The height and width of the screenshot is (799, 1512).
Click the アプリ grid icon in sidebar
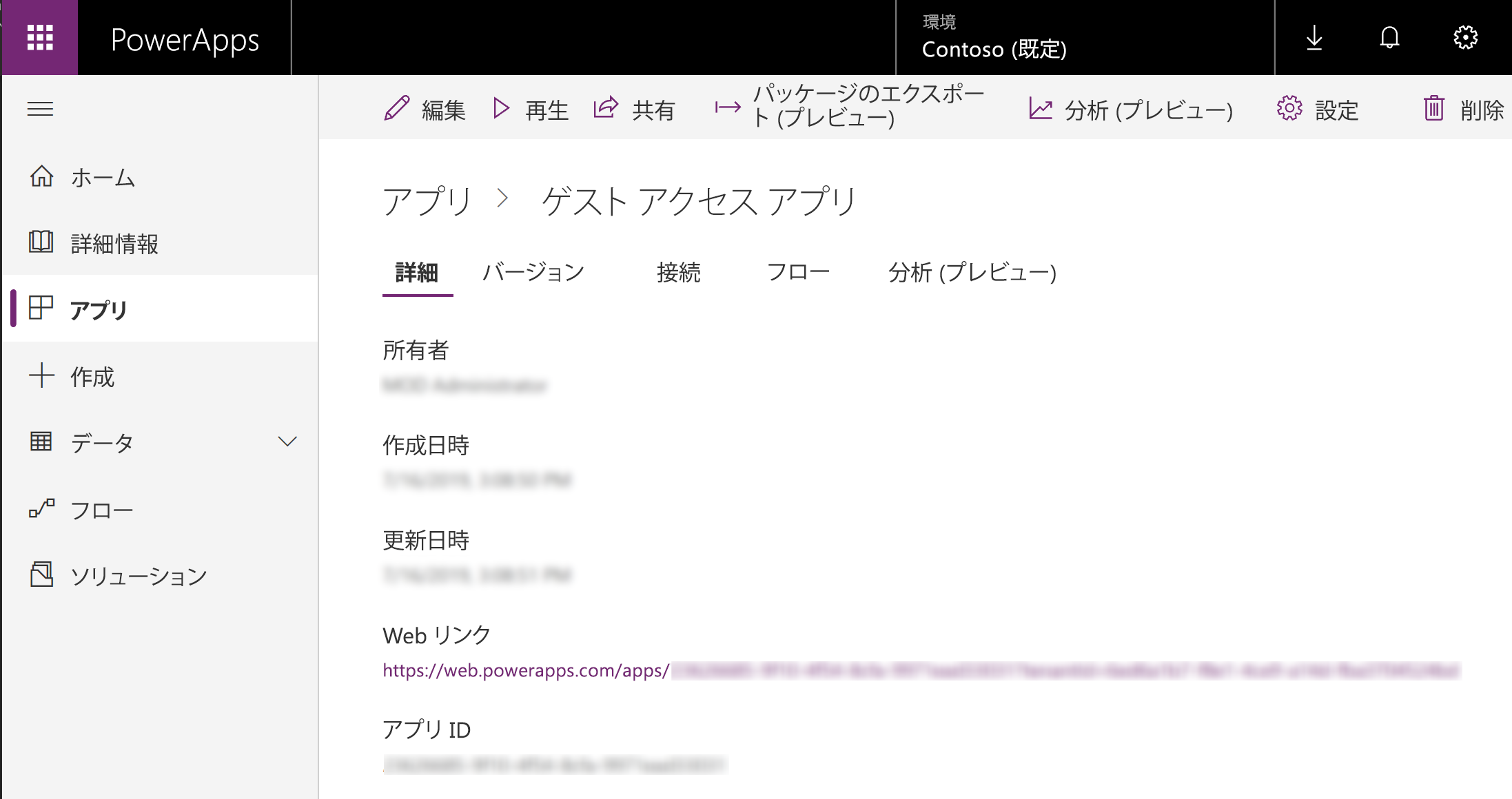(x=41, y=308)
